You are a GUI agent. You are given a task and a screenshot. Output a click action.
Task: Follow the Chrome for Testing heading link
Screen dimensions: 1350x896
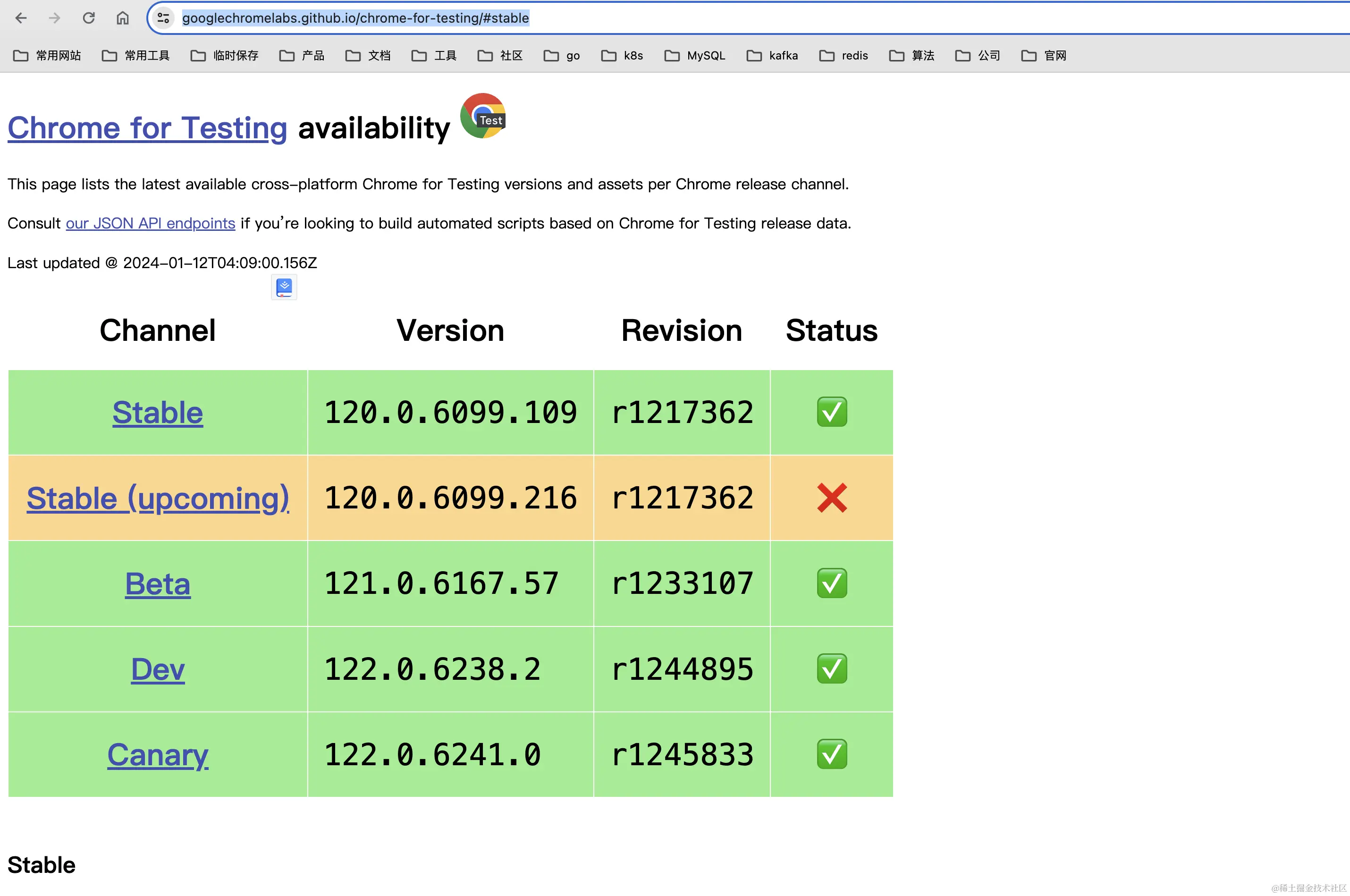[x=147, y=128]
